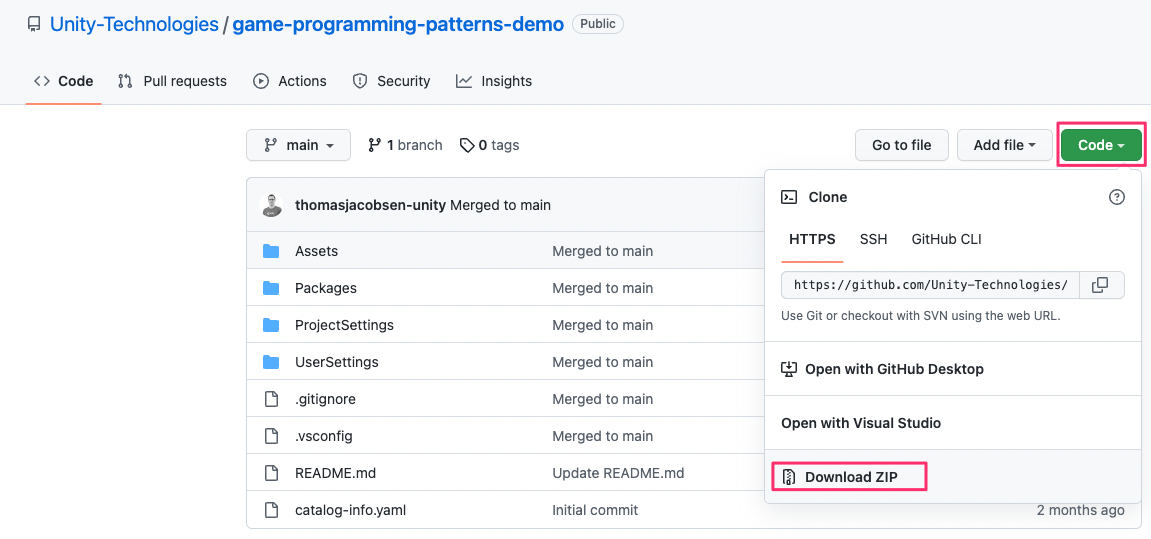This screenshot has height=539, width=1151.
Task: Click the 2 months ago timestamp
Action: (1080, 510)
